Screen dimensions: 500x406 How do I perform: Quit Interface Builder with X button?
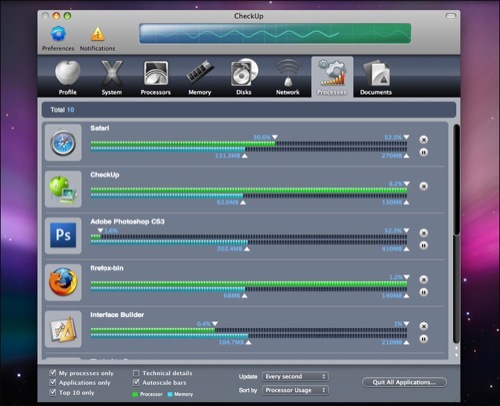pyautogui.click(x=424, y=326)
